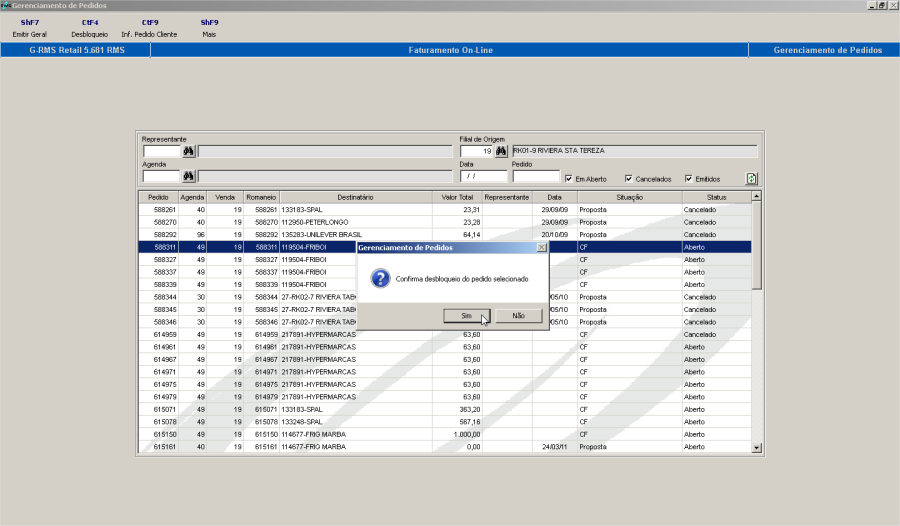Select pedido 614967 row
Viewport: 900px width, 526px height.
[x=445, y=360]
